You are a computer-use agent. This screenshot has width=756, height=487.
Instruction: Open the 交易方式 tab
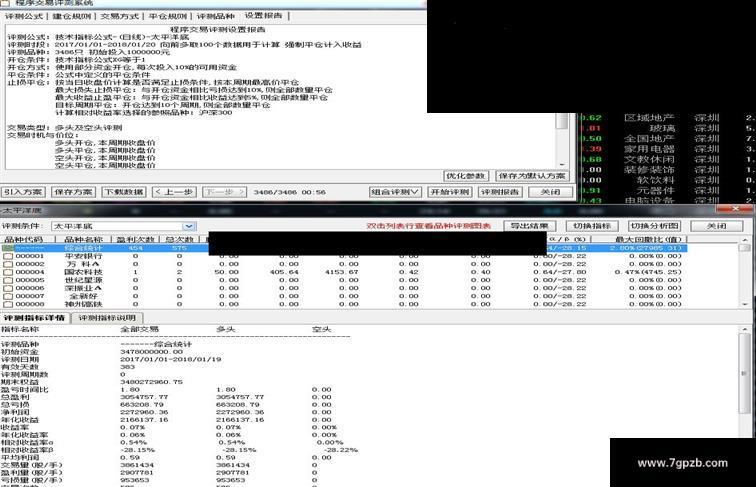click(120, 16)
